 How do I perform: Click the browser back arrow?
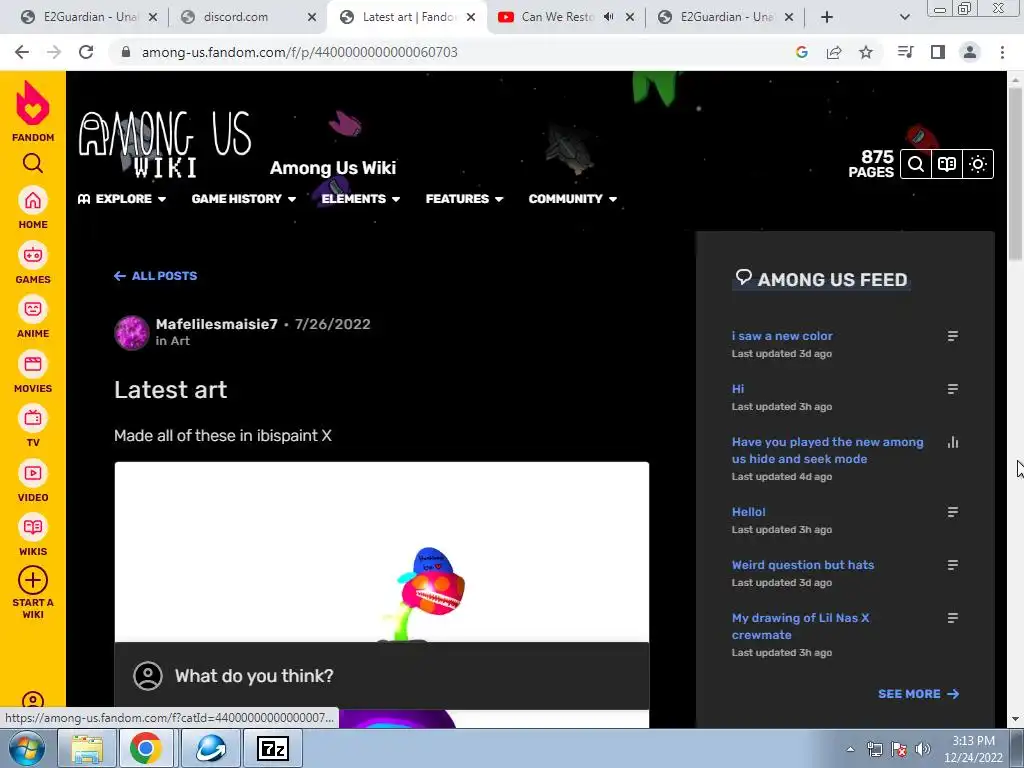tap(22, 52)
